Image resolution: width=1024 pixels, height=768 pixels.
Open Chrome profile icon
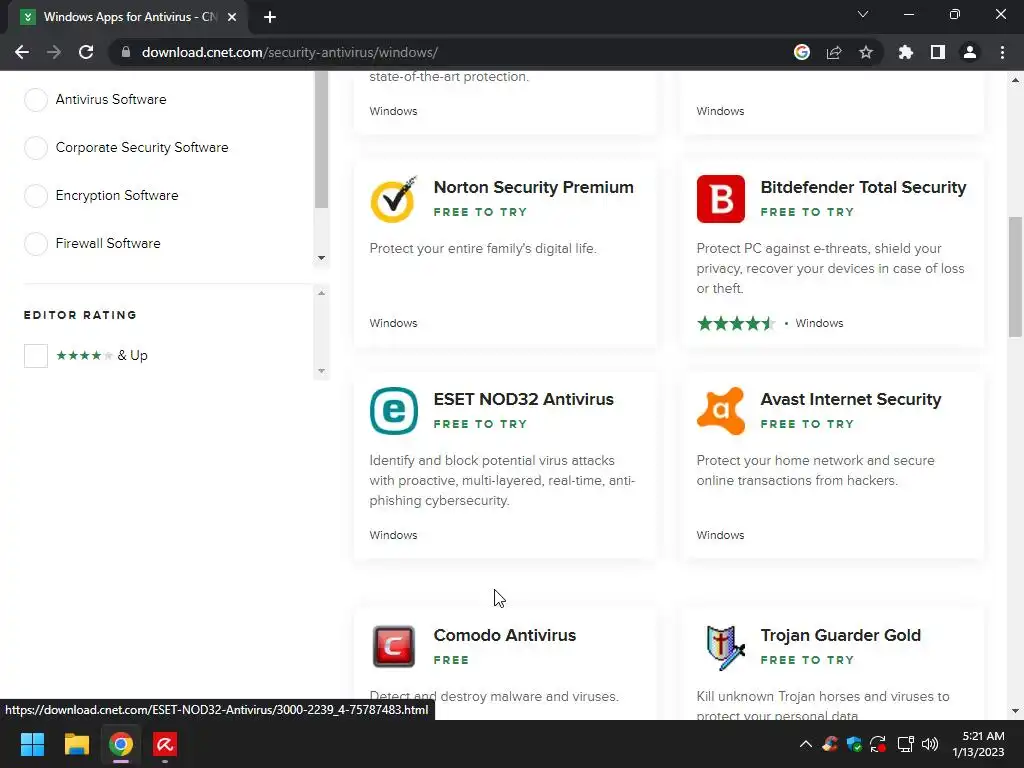pyautogui.click(x=970, y=52)
